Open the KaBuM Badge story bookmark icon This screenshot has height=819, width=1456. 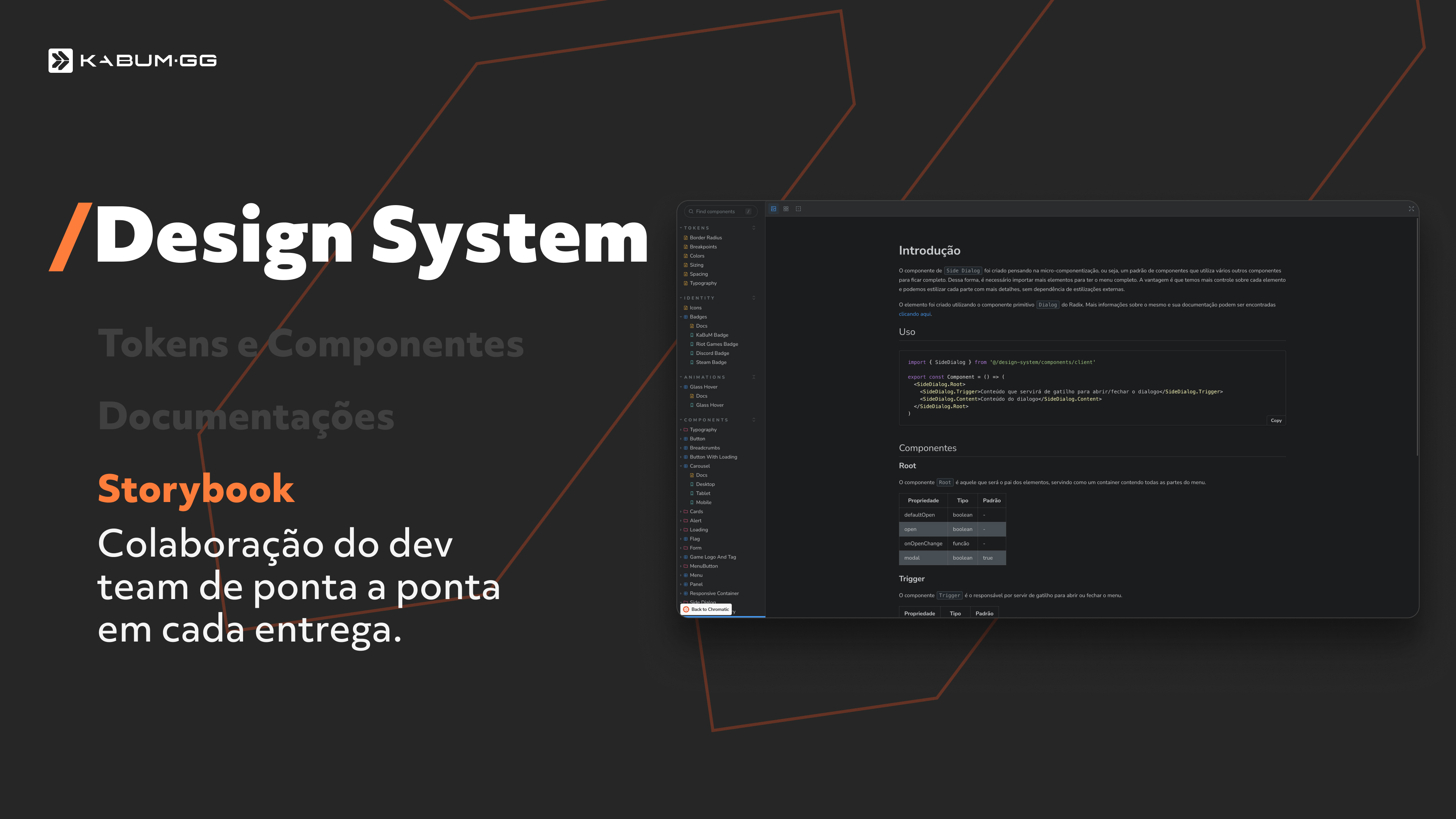coord(692,335)
